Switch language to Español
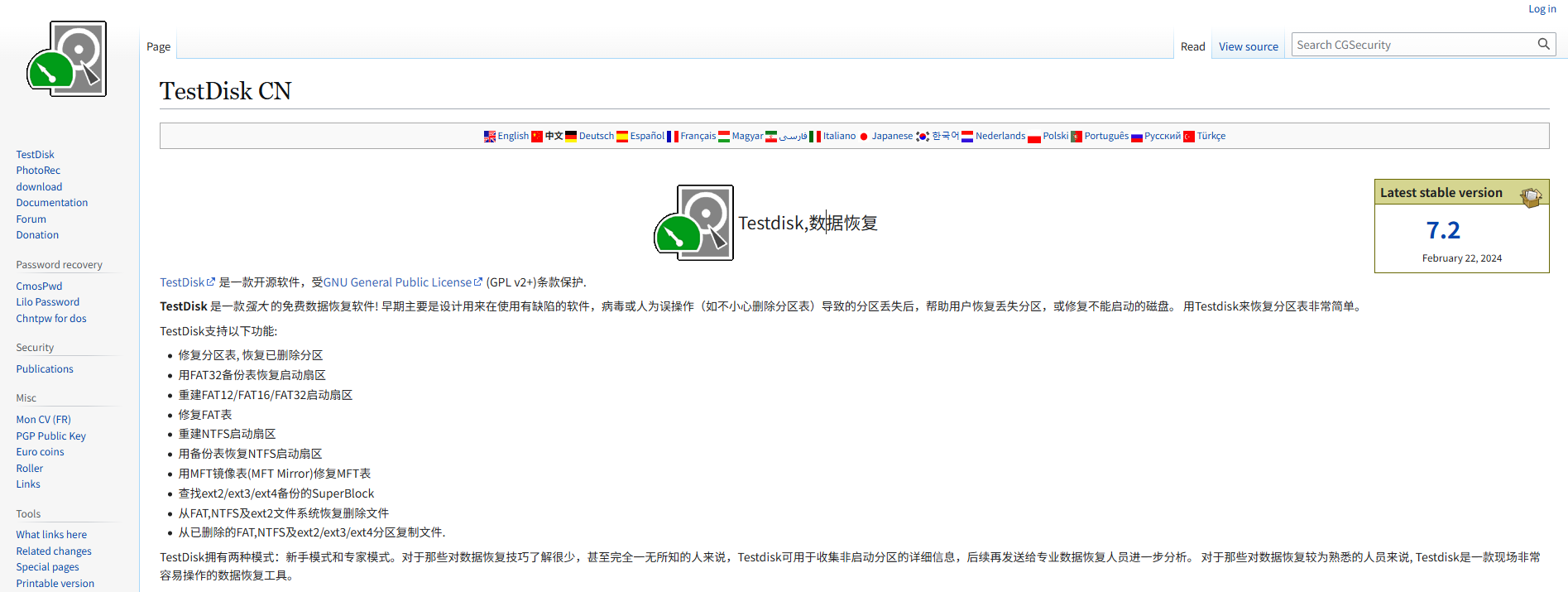 [647, 136]
